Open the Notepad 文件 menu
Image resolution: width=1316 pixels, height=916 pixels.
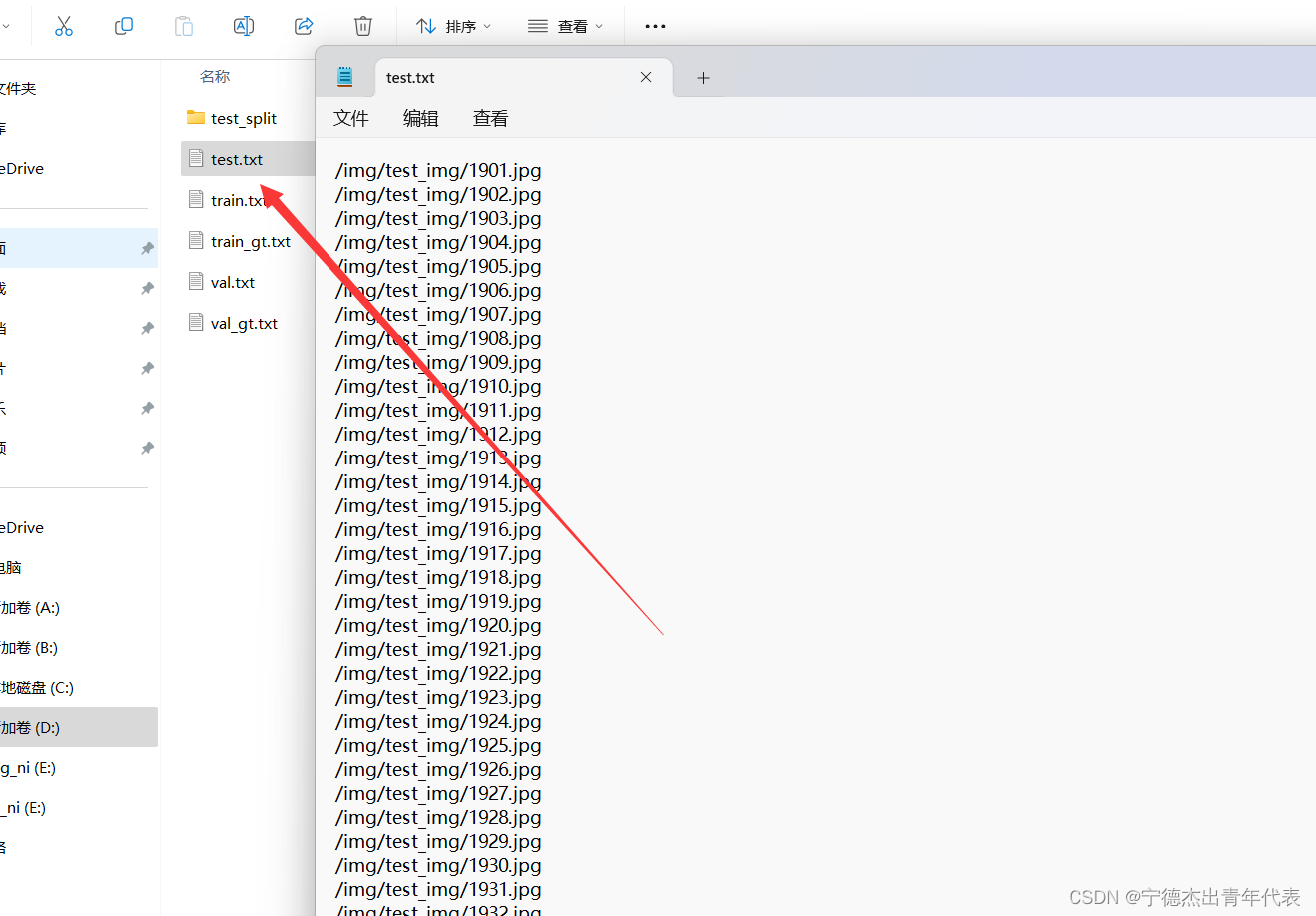pos(351,118)
